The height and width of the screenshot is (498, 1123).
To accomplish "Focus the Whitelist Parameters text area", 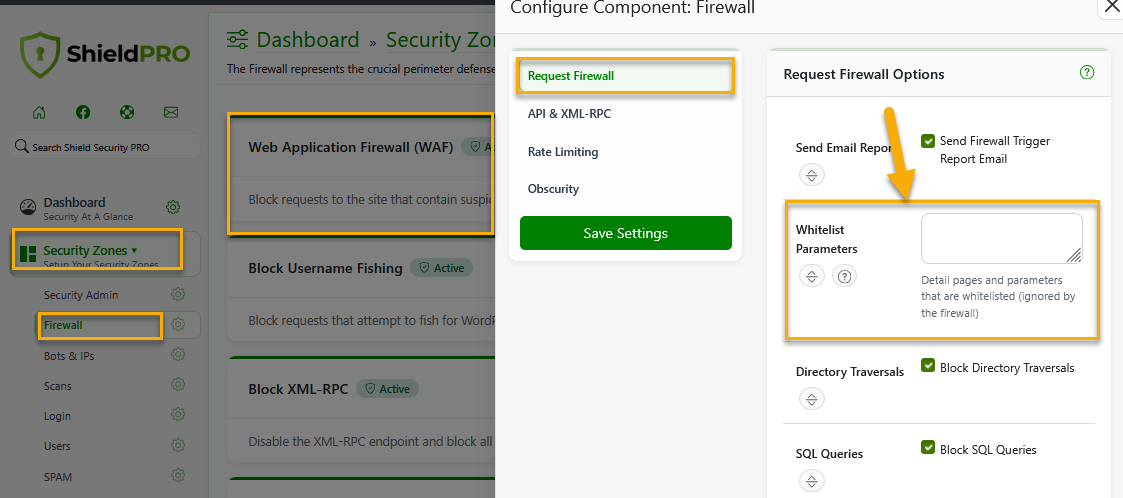I will 1002,238.
